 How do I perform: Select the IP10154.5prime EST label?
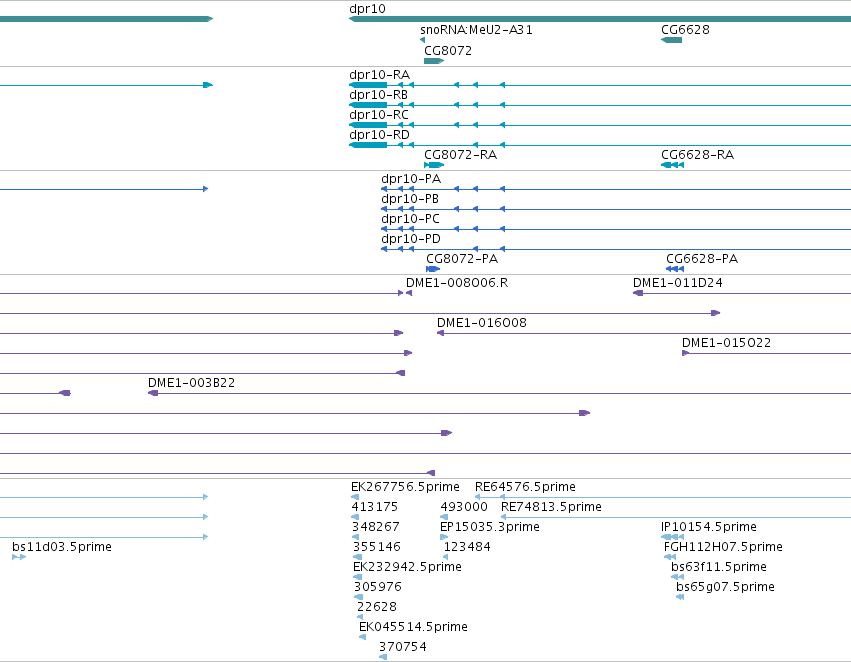point(709,527)
